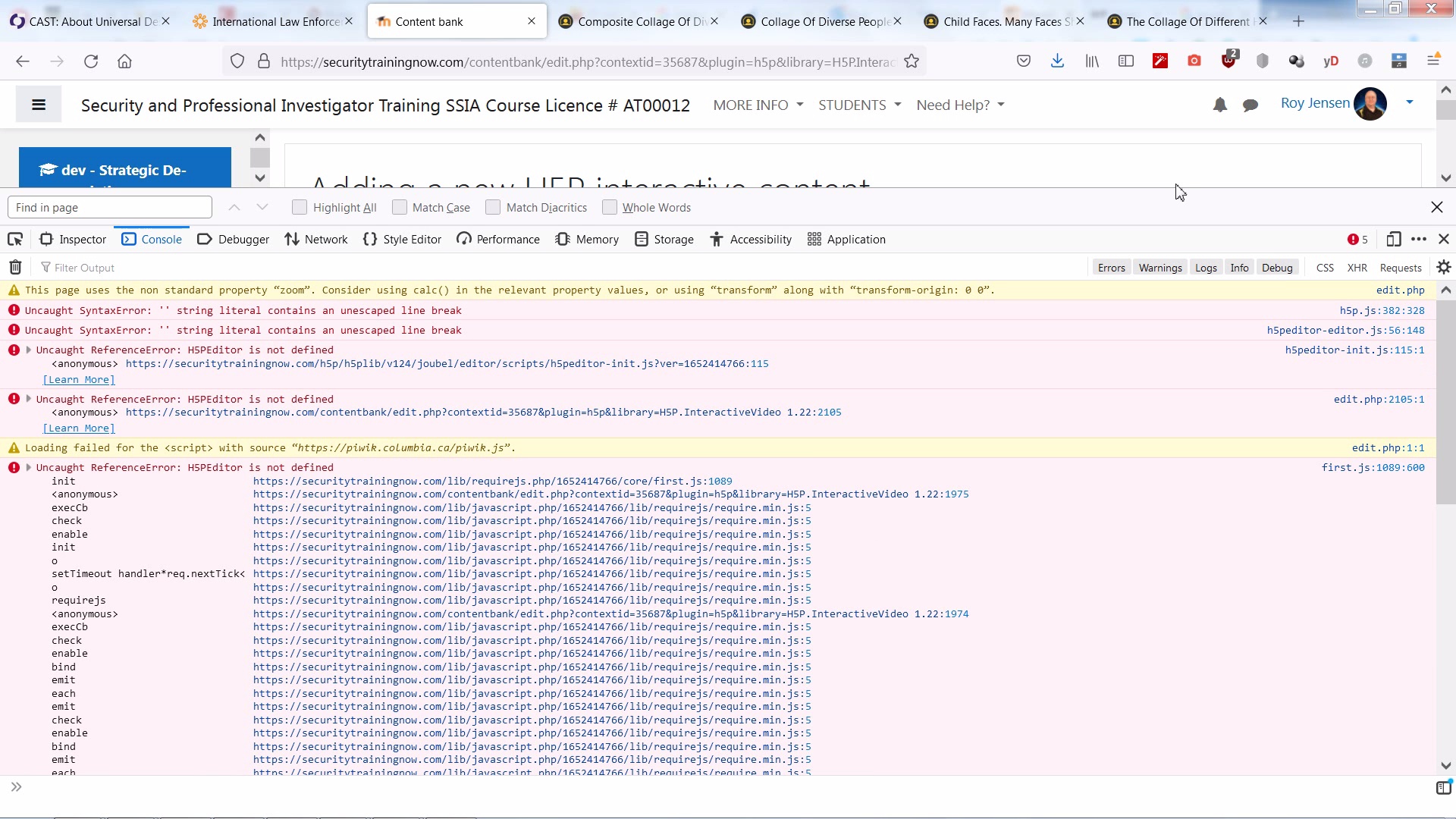Enable the Highlight All checkbox
Screen dimensions: 1456x819
[300, 207]
